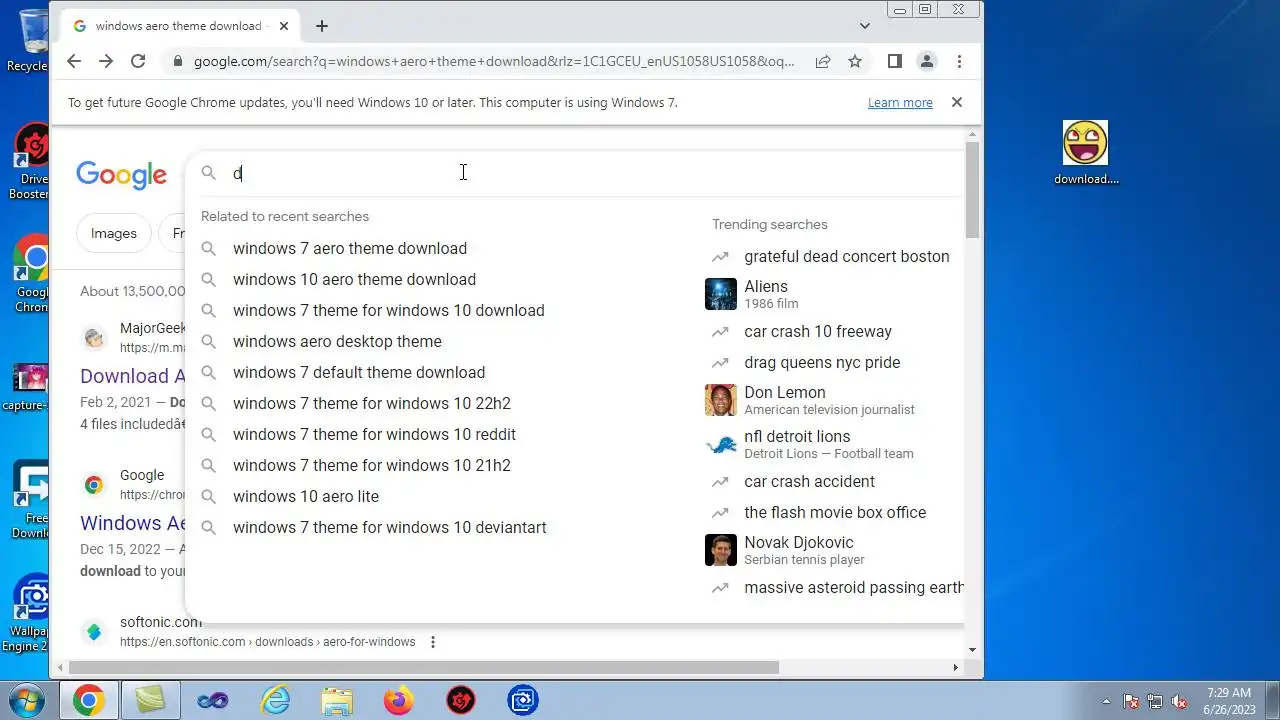Open Windows Explorer folder in taskbar

336,700
